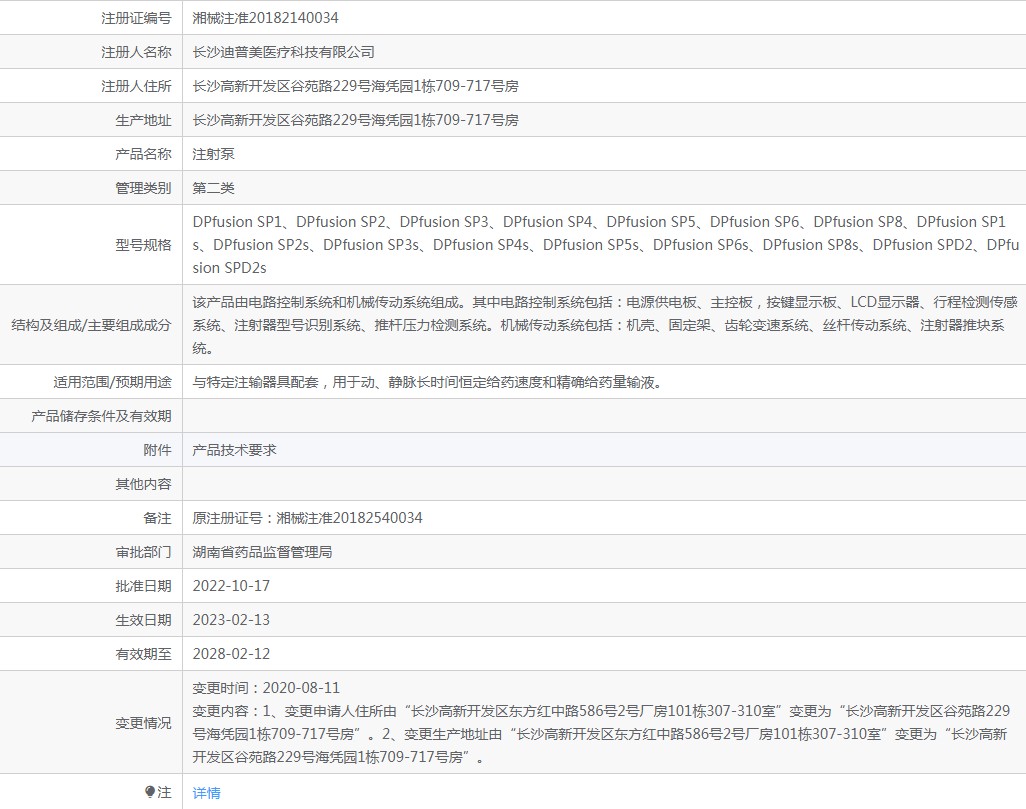1026x809 pixels.
Task: Select approving department 湖南省药品监督管理局
Action: [x=262, y=552]
